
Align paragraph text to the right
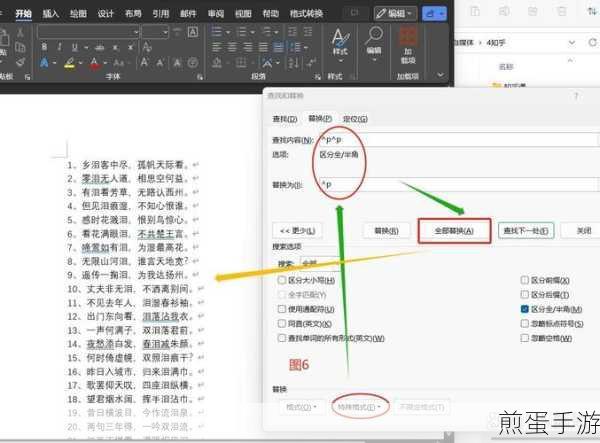tap(248, 47)
